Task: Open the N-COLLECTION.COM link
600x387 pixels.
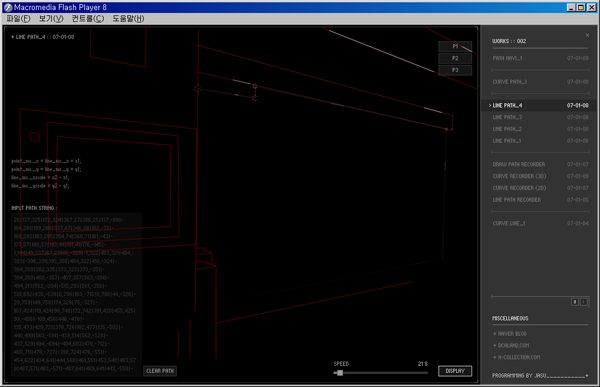Action: click(517, 357)
